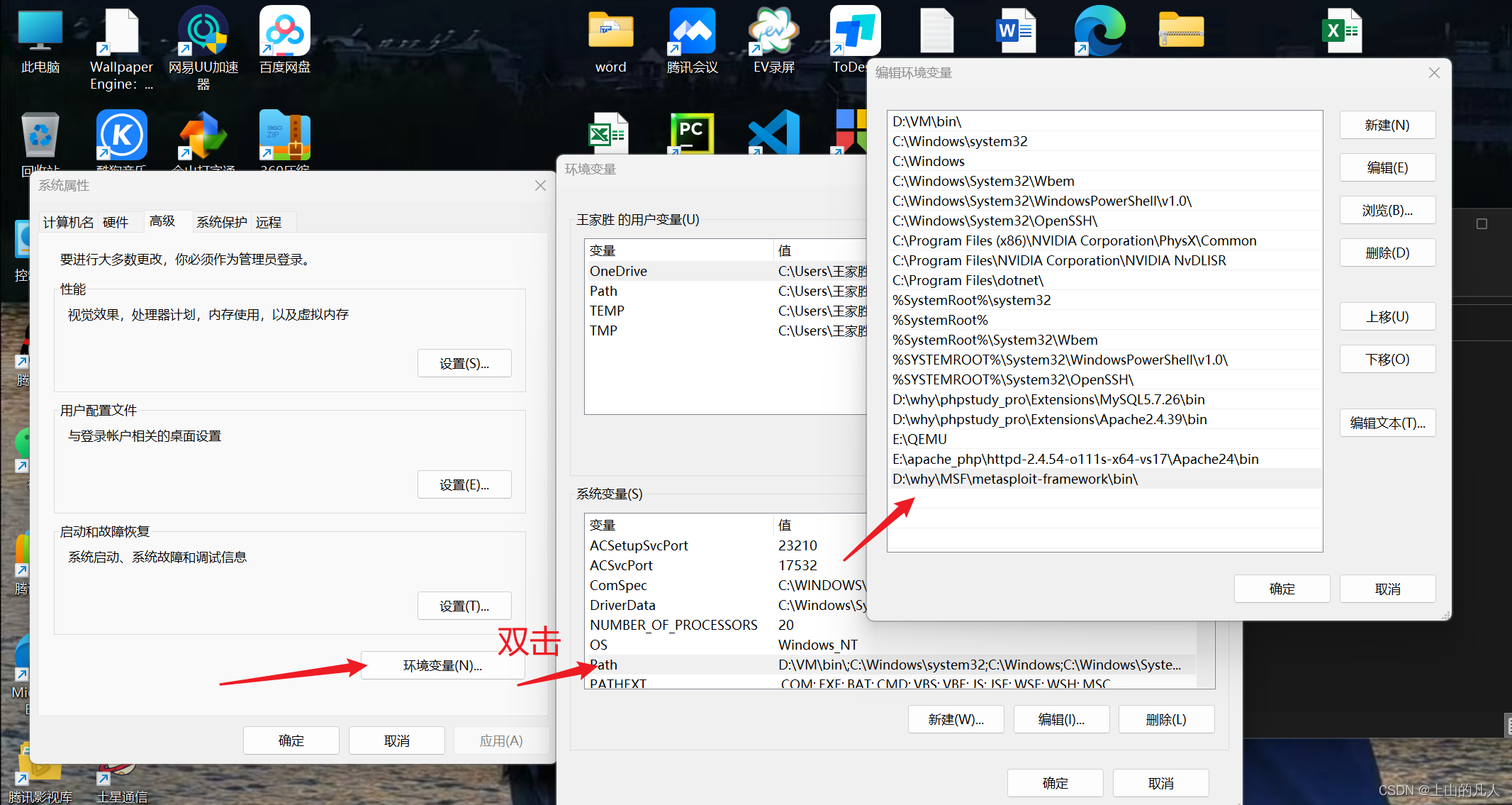Switch to the 硬件 tab
Image resolution: width=1512 pixels, height=805 pixels.
click(118, 222)
